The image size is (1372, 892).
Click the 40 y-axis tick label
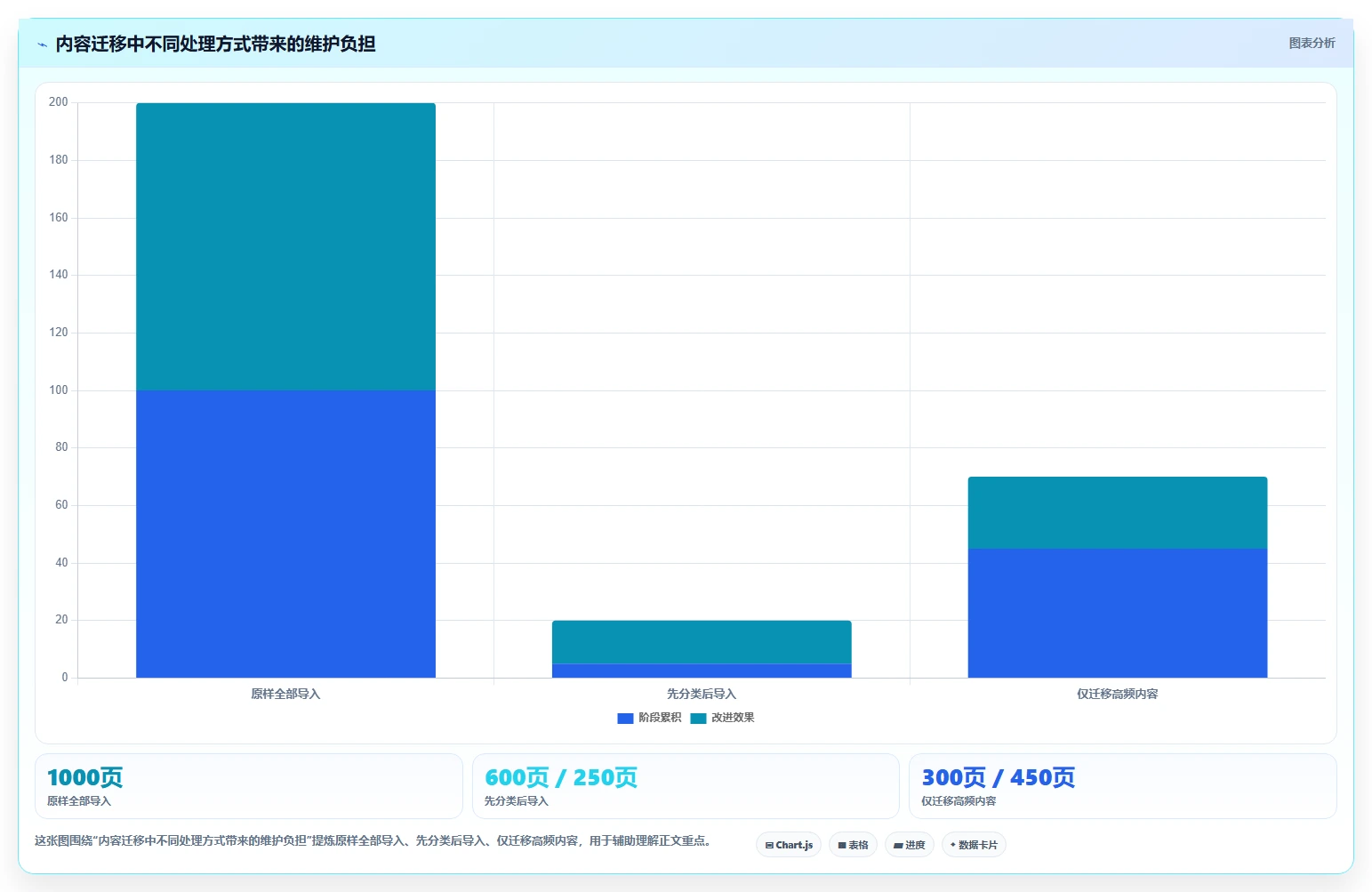click(x=61, y=563)
